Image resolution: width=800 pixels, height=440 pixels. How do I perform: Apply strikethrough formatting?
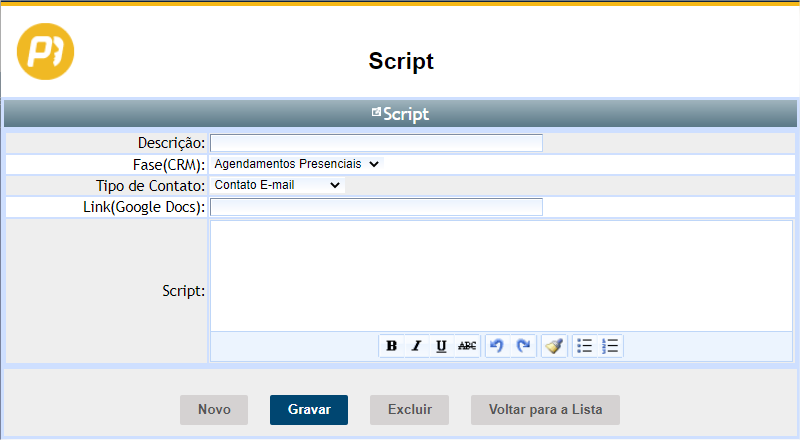coord(467,346)
